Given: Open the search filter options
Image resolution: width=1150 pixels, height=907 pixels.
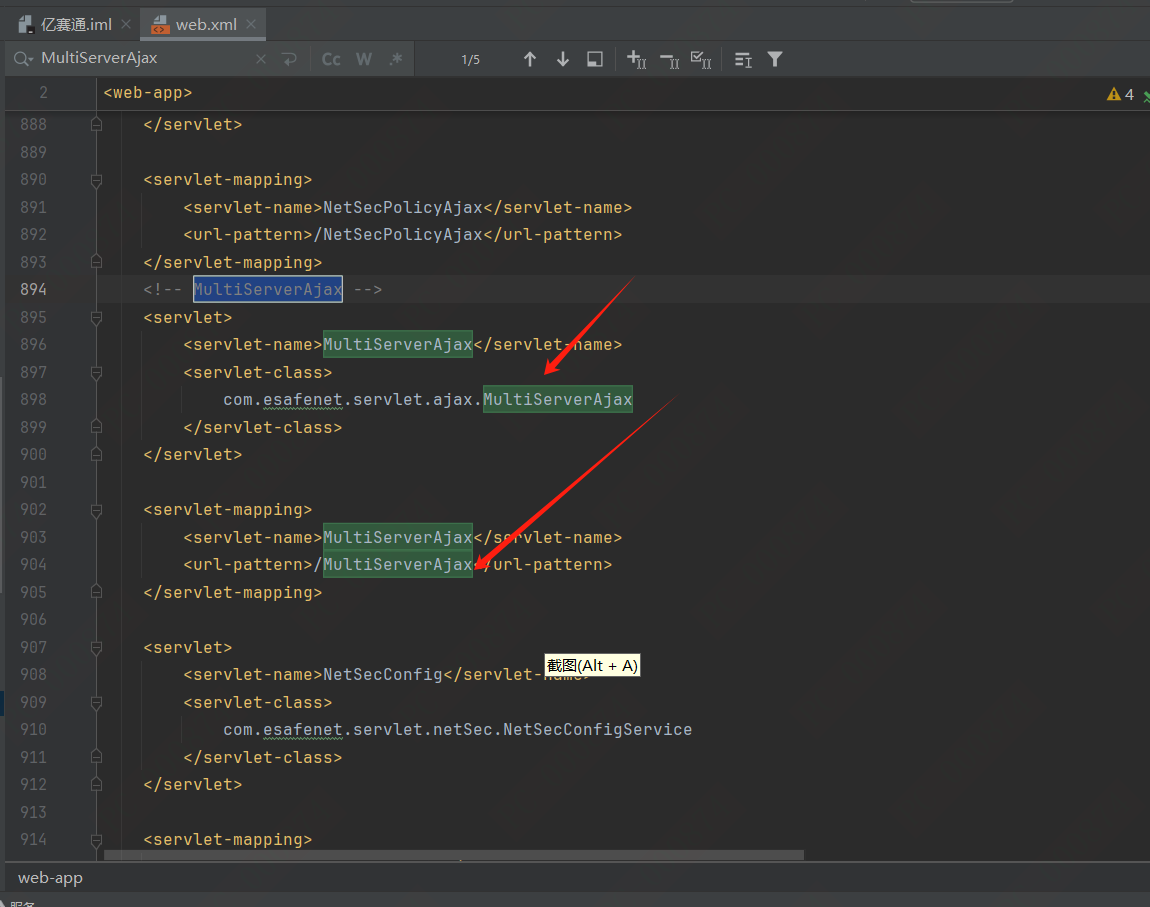Looking at the screenshot, I should point(774,59).
